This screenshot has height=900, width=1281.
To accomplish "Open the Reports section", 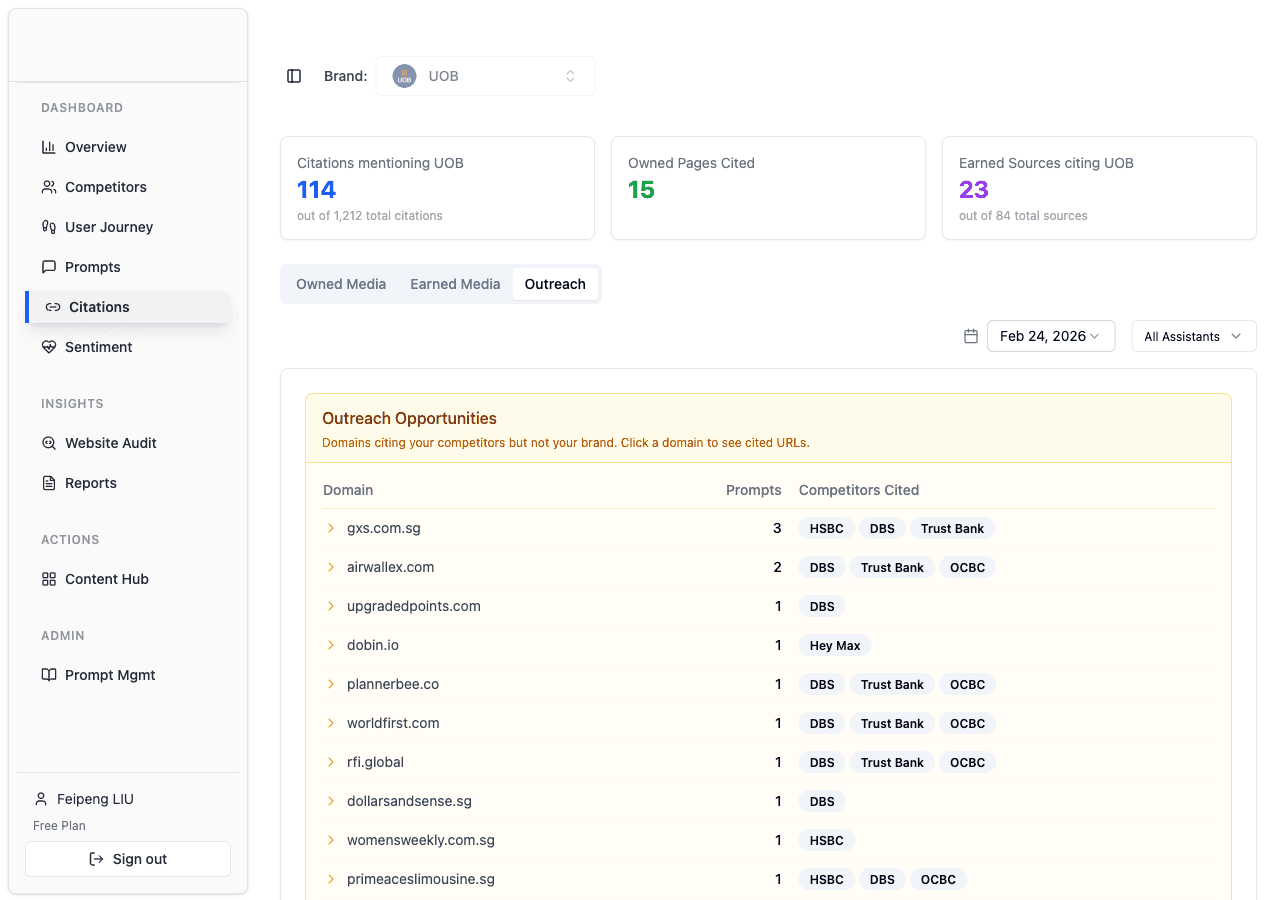I will pos(89,483).
